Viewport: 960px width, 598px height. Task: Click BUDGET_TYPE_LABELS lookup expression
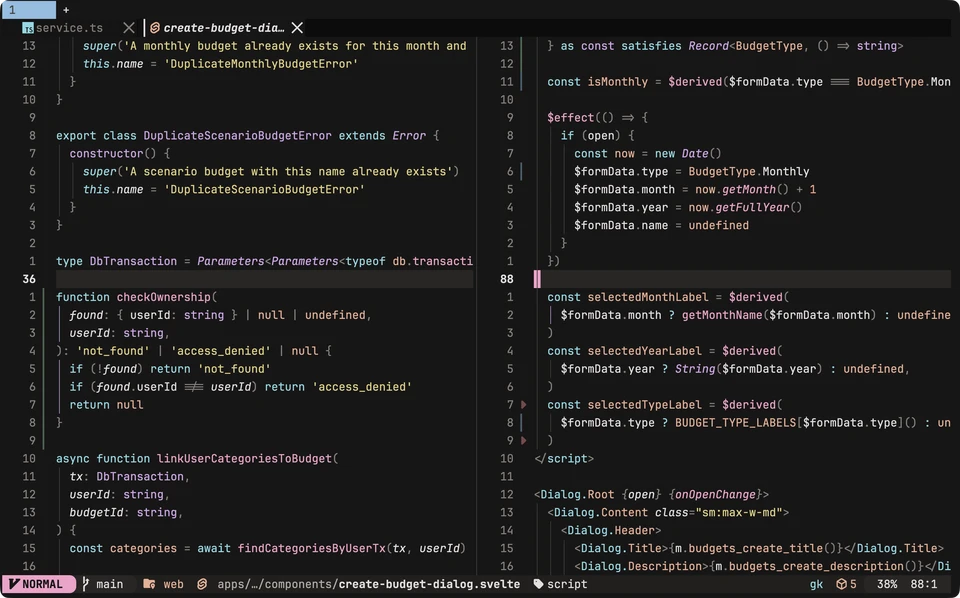[795, 422]
